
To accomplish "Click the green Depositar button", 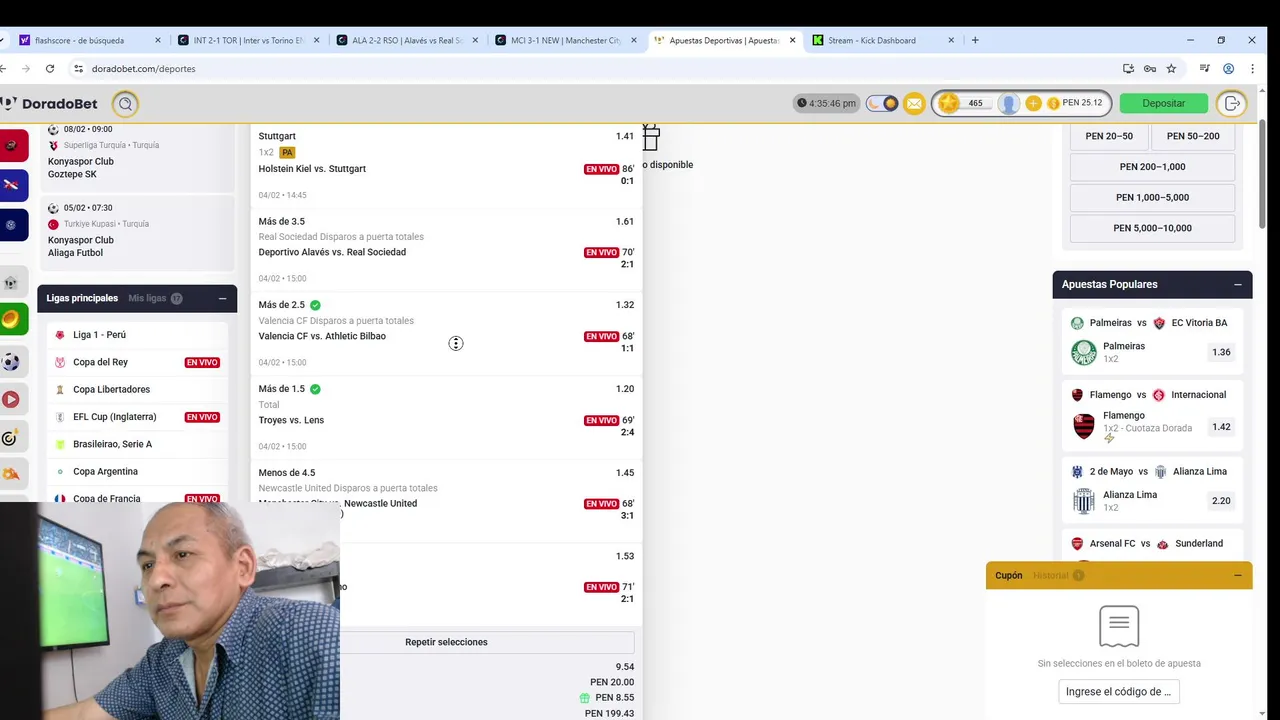I will click(1163, 103).
